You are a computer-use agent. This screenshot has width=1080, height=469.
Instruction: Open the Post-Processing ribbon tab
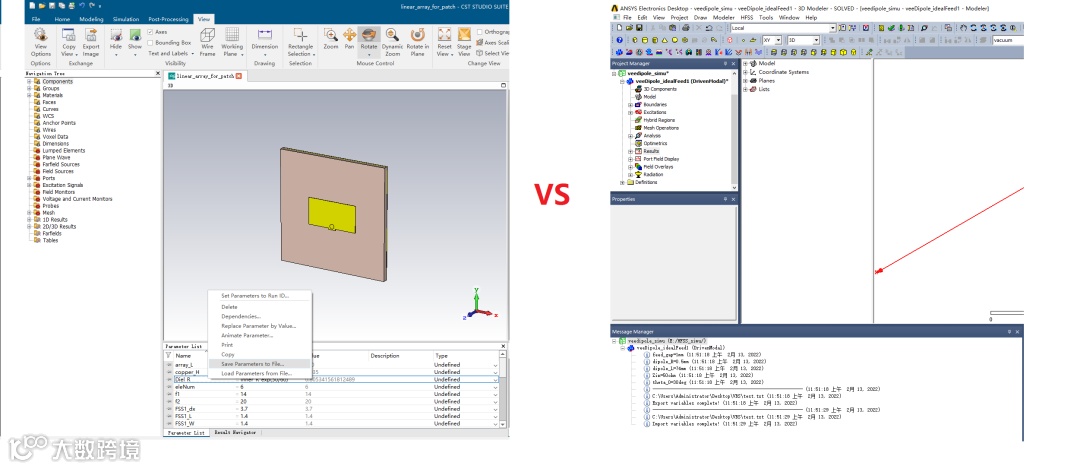coord(168,19)
